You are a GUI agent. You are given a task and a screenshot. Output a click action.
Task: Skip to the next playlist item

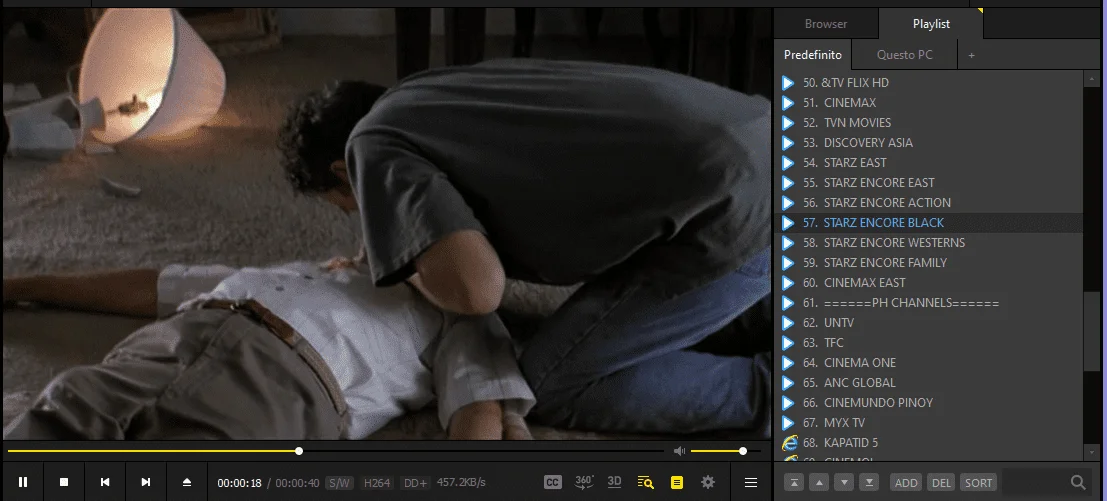point(145,482)
